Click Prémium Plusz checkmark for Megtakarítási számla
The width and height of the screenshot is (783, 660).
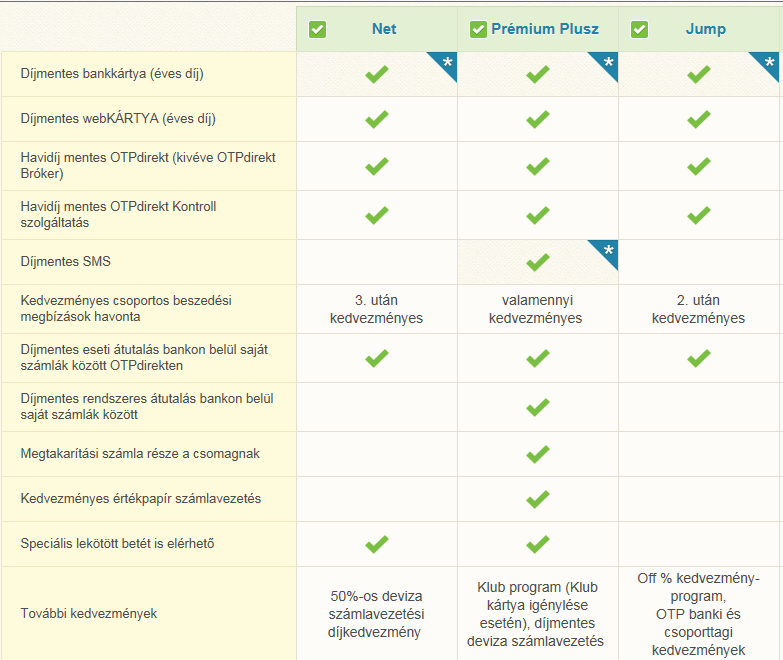coord(538,454)
